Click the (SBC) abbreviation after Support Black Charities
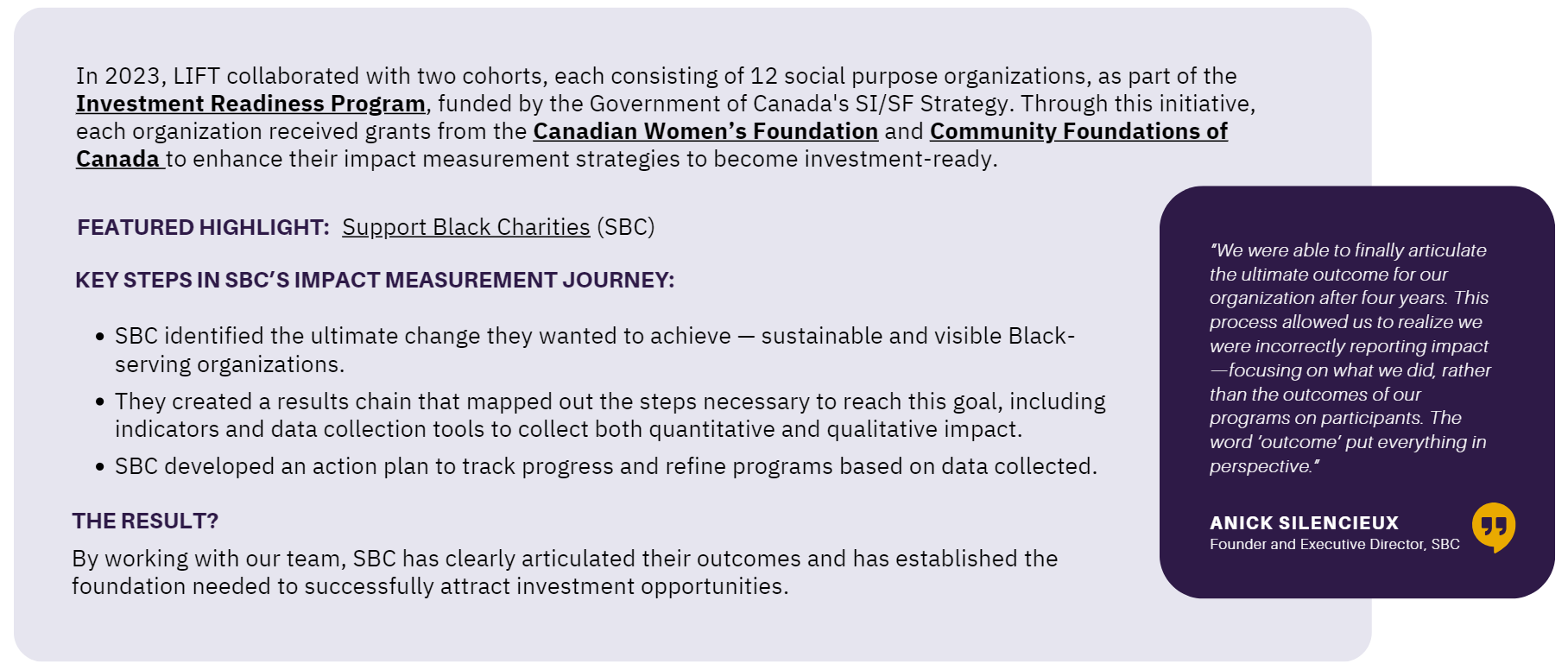Image resolution: width=1568 pixels, height=670 pixels. click(x=626, y=228)
